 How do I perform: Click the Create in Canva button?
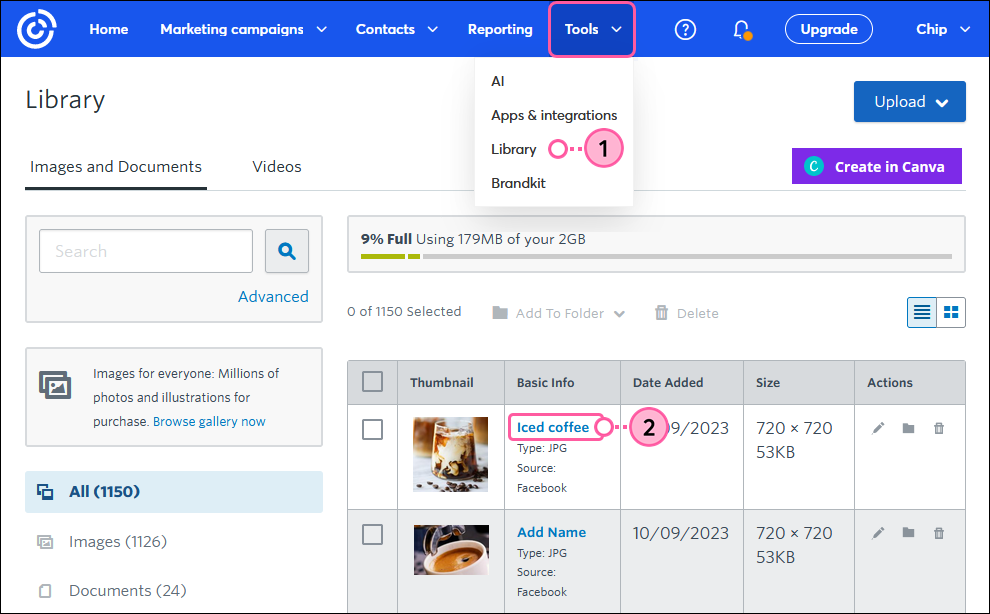click(x=876, y=167)
